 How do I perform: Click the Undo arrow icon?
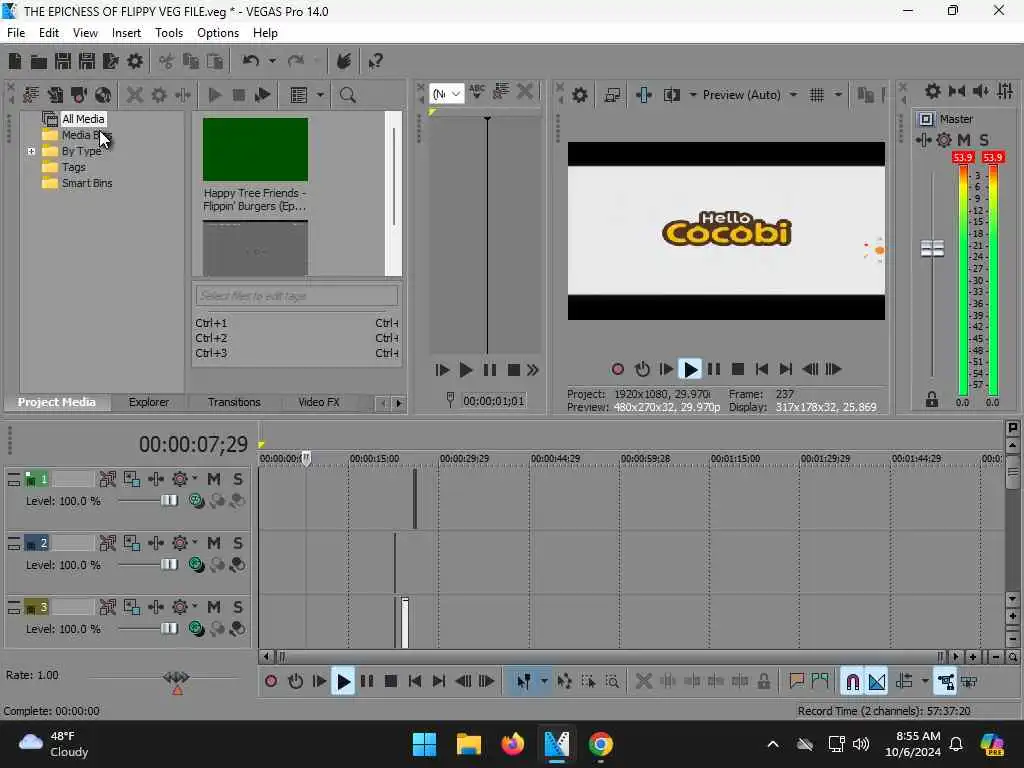[250, 61]
